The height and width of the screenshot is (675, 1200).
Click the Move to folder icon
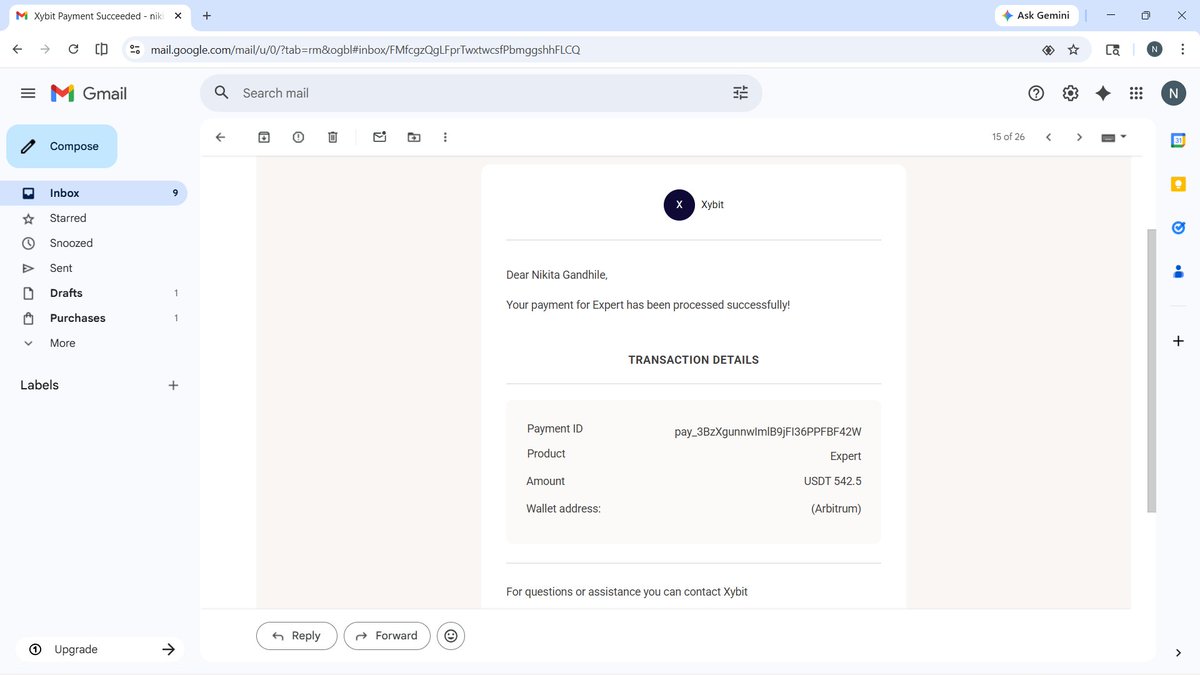coord(414,137)
